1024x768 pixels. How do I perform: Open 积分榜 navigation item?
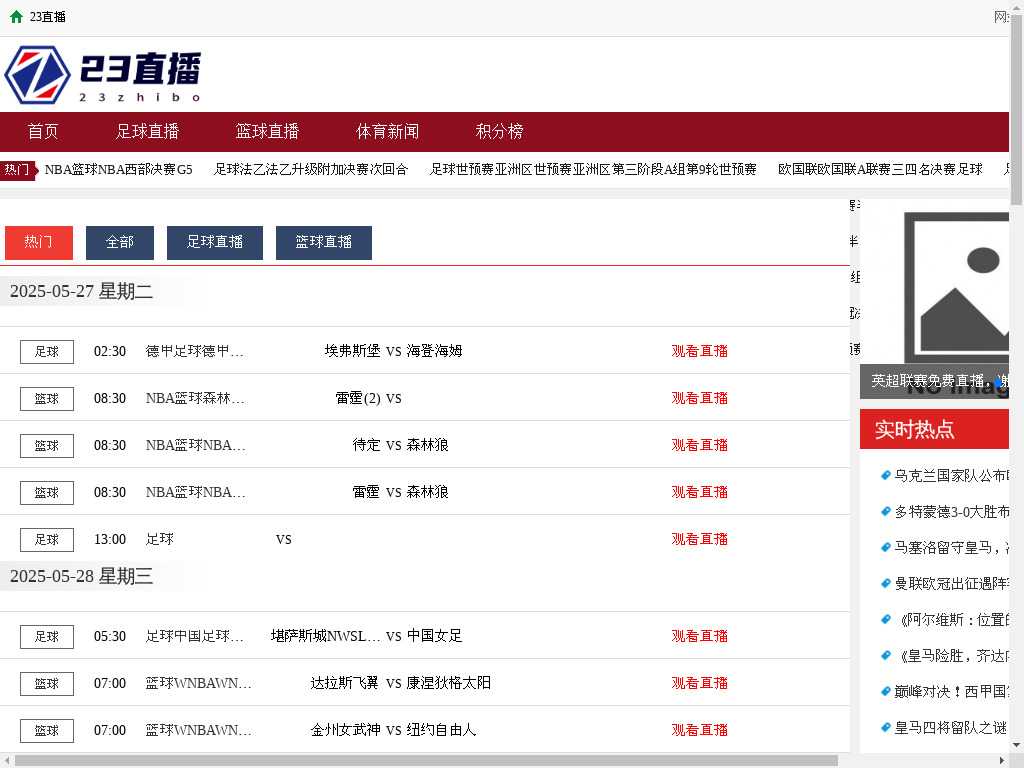click(x=500, y=131)
